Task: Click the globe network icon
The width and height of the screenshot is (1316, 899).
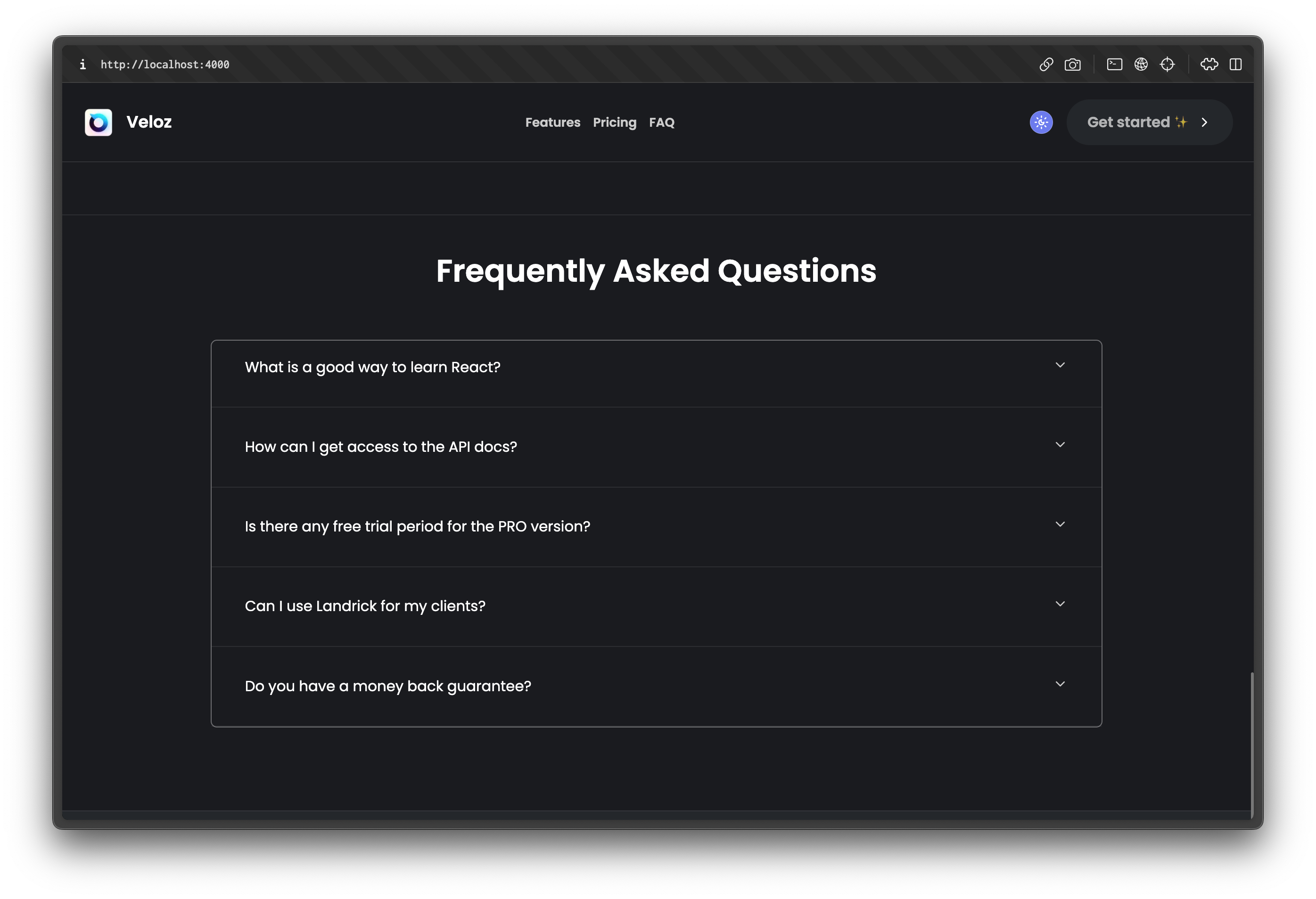Action: click(x=1141, y=65)
